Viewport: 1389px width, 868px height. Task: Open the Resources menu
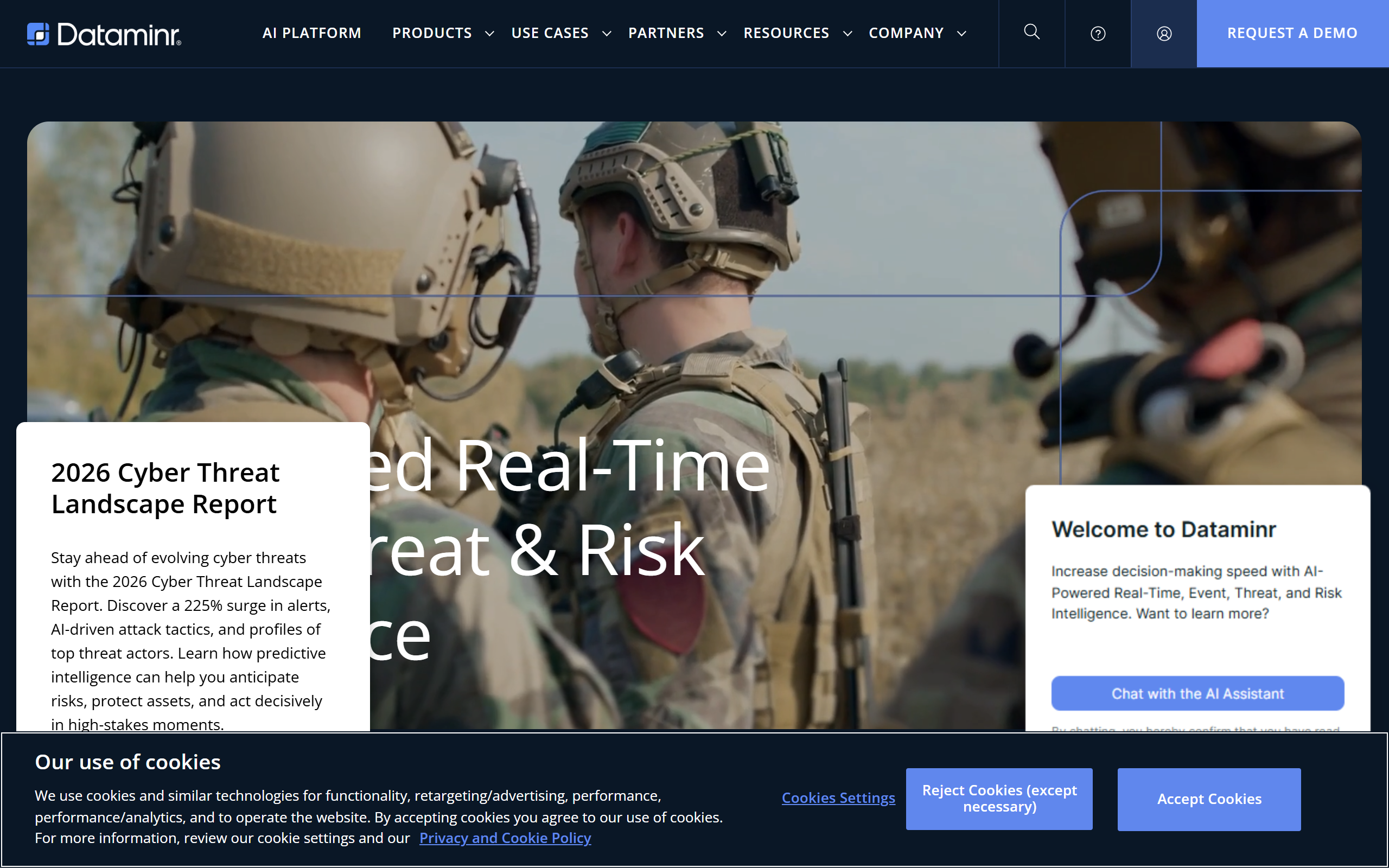tap(786, 33)
